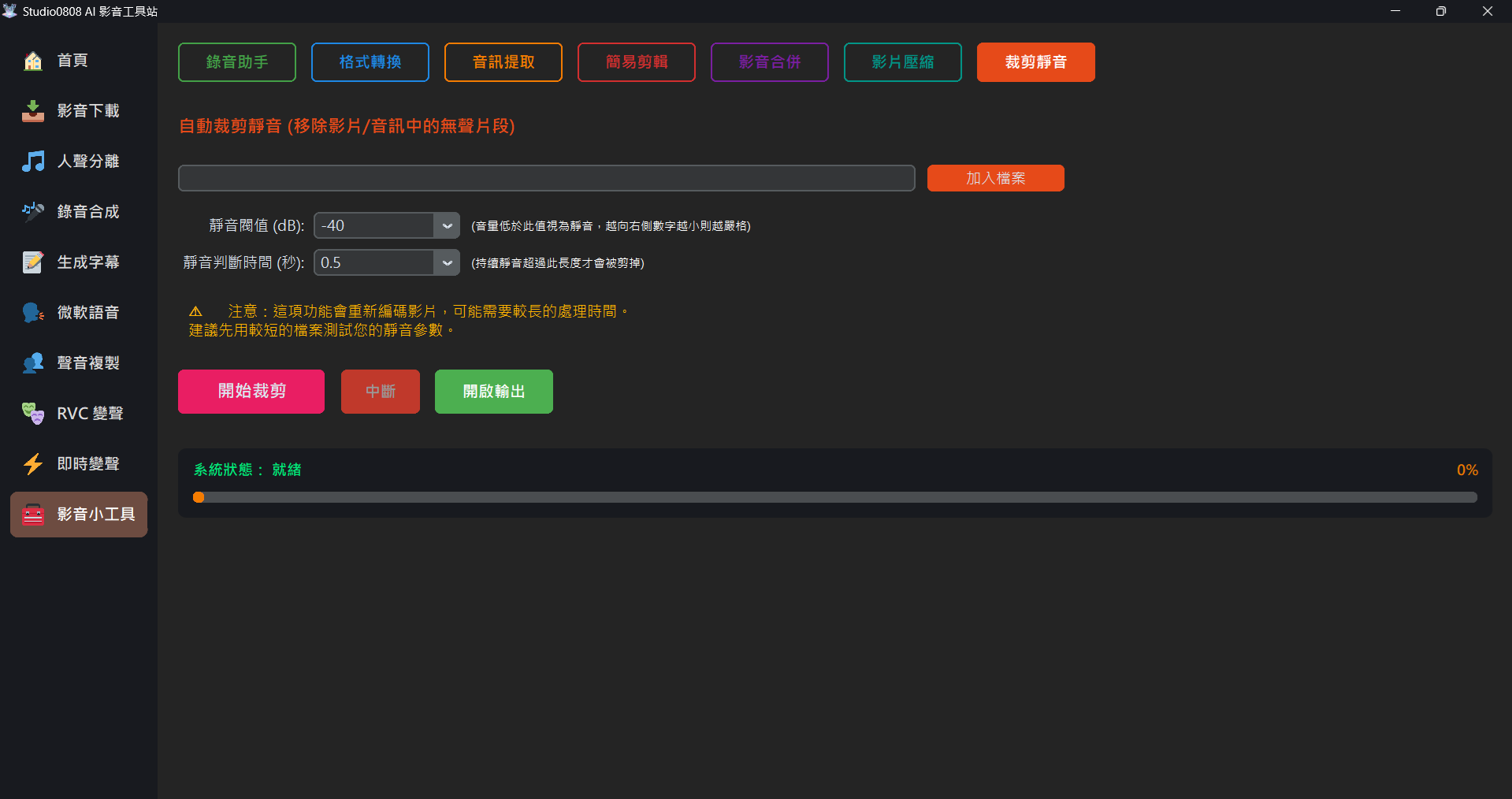Choose 微軟語音 sidebar label

(88, 313)
